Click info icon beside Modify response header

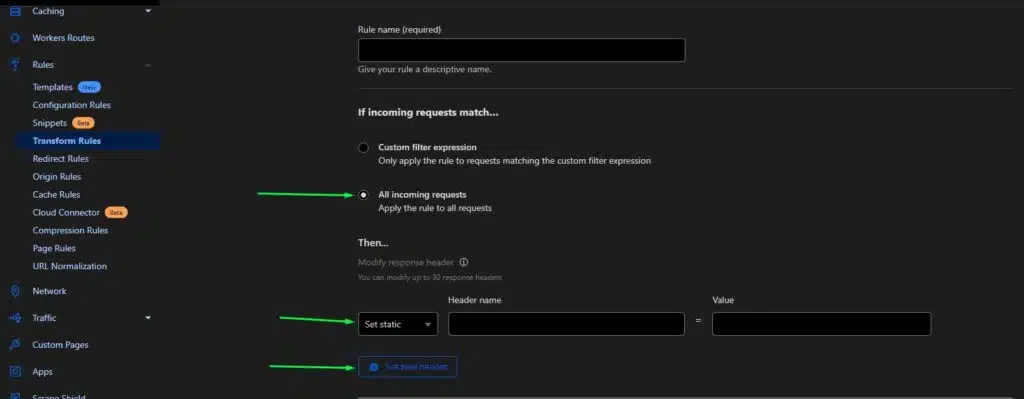click(464, 263)
